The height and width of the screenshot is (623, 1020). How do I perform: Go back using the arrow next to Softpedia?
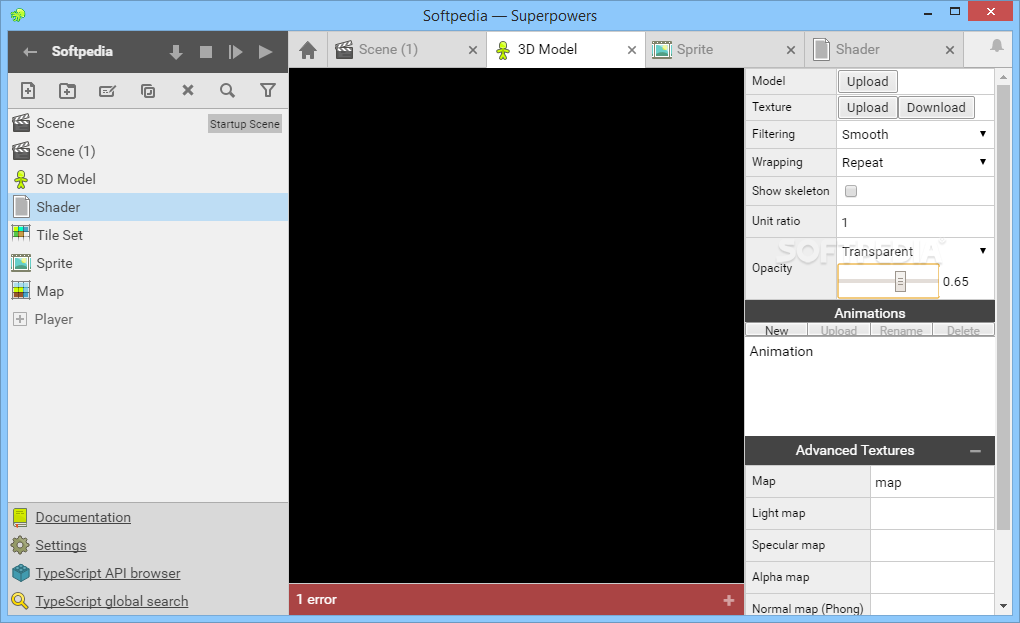(x=30, y=51)
